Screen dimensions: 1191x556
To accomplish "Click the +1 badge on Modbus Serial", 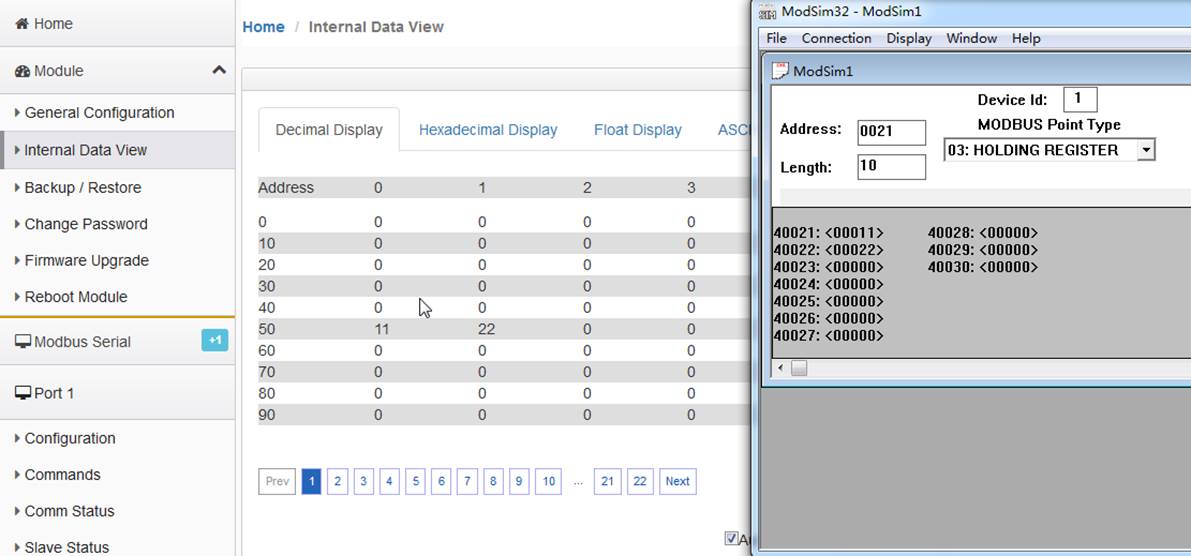I will coord(215,340).
